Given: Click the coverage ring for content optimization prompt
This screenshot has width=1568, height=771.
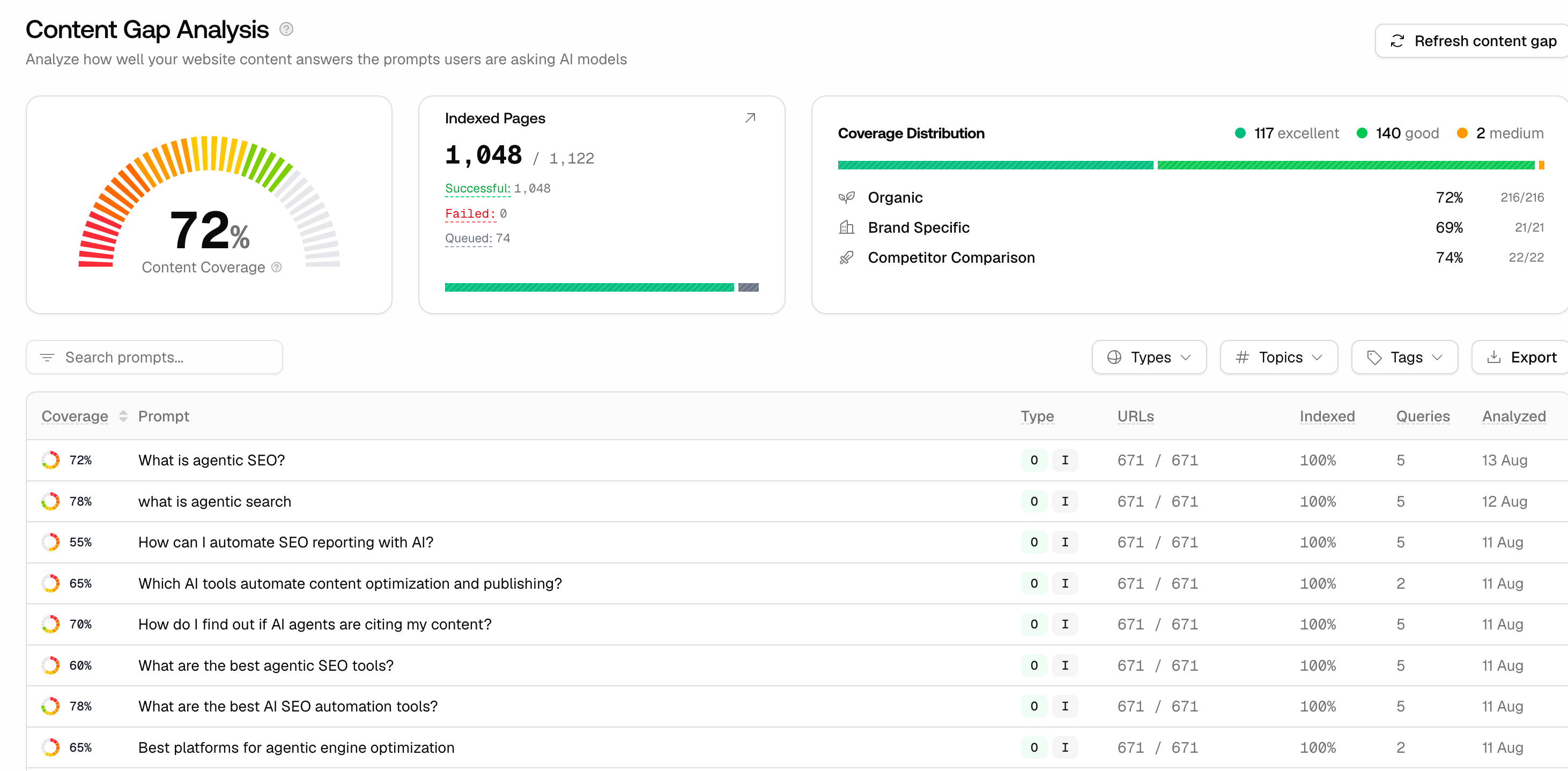Looking at the screenshot, I should pyautogui.click(x=50, y=583).
